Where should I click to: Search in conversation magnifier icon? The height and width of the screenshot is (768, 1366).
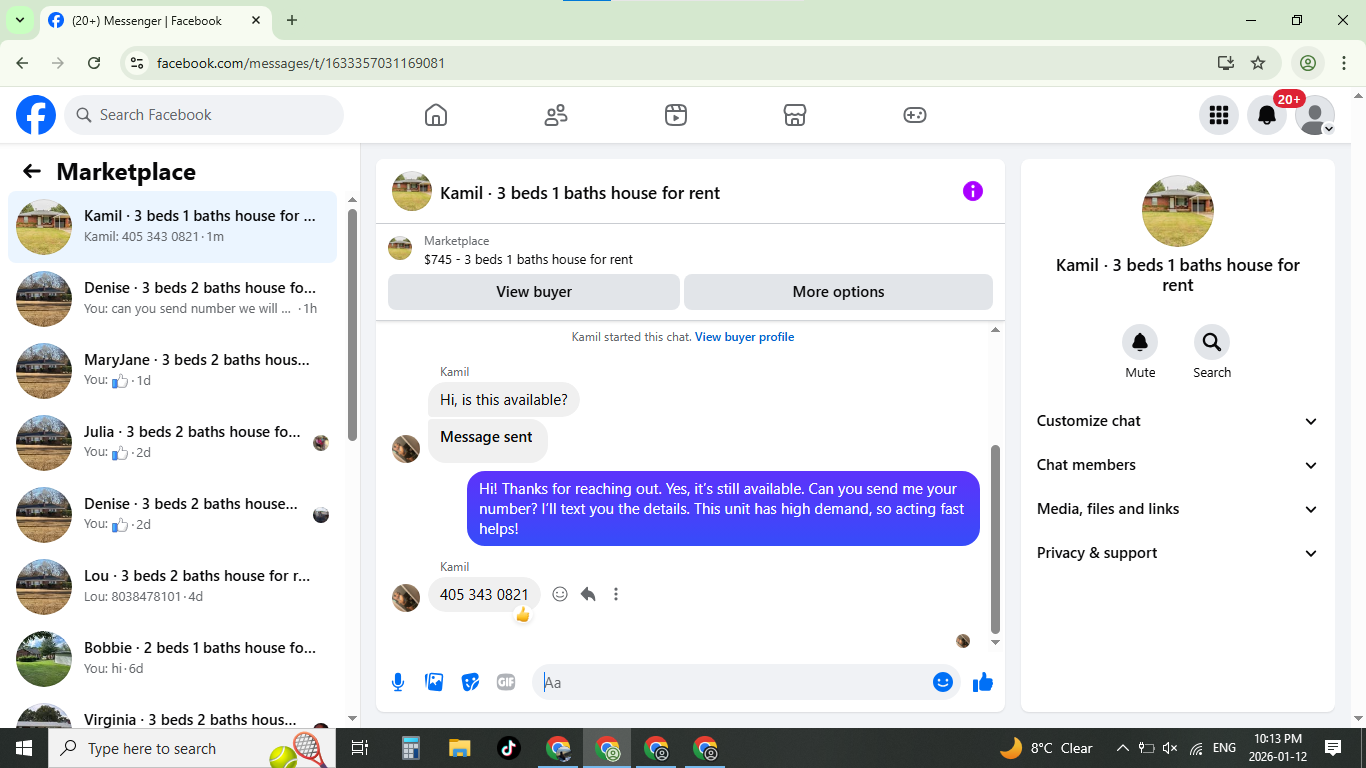pyautogui.click(x=1212, y=343)
